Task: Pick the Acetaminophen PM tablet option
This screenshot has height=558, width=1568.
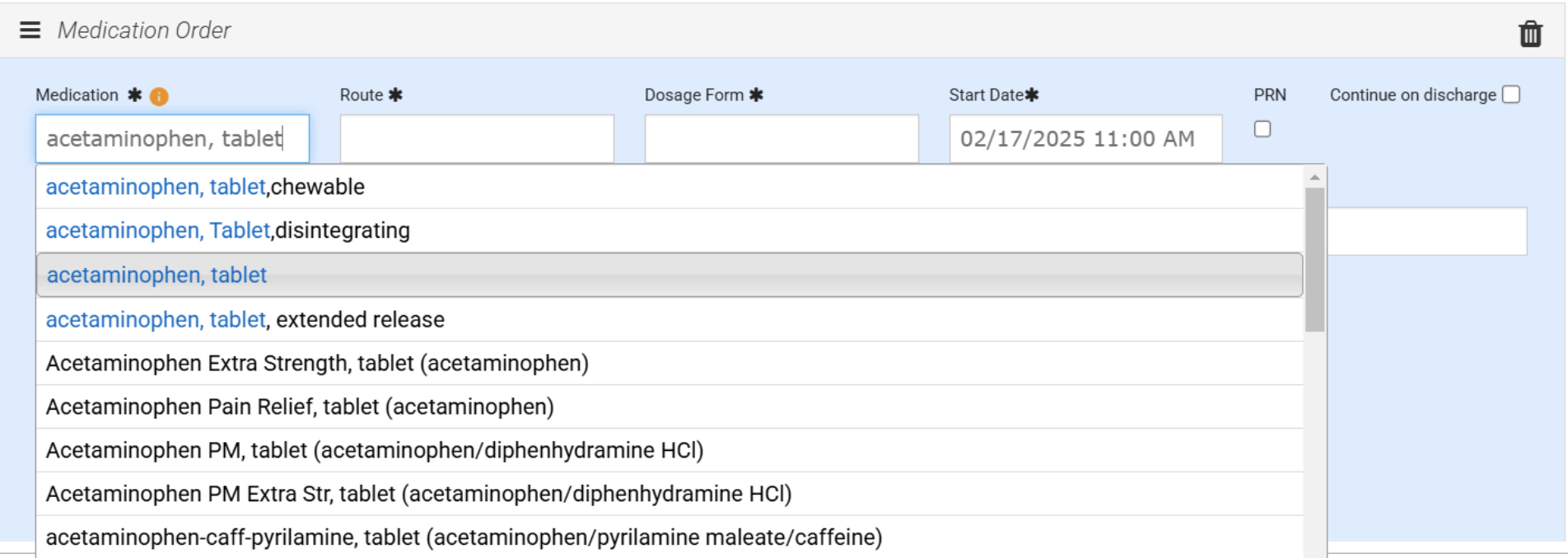Action: [x=375, y=450]
